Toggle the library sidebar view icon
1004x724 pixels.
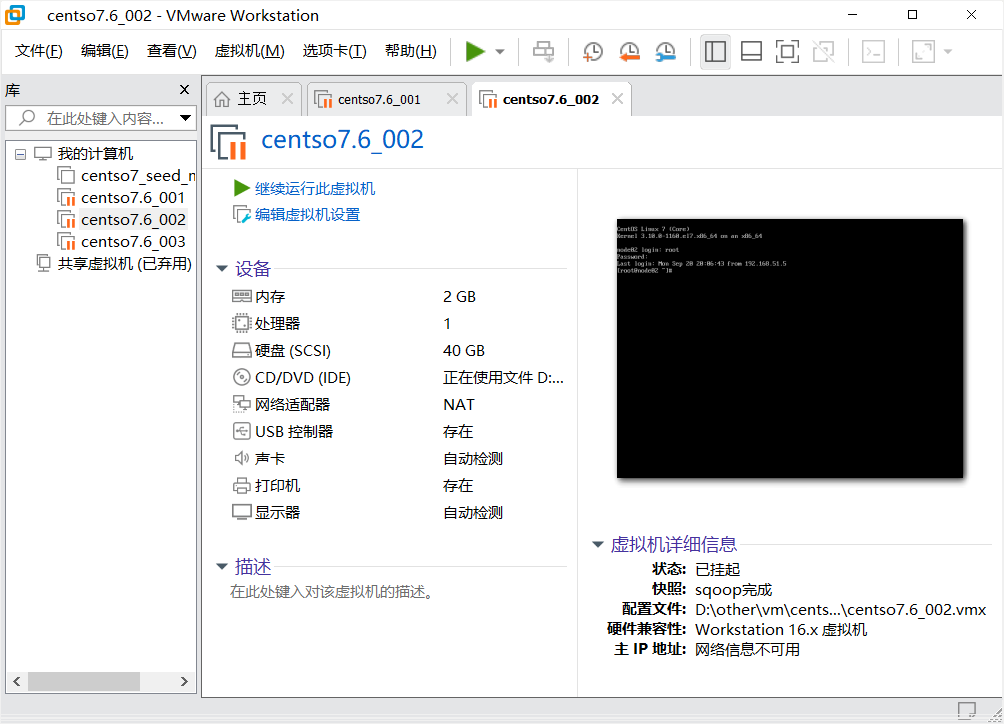pyautogui.click(x=715, y=51)
